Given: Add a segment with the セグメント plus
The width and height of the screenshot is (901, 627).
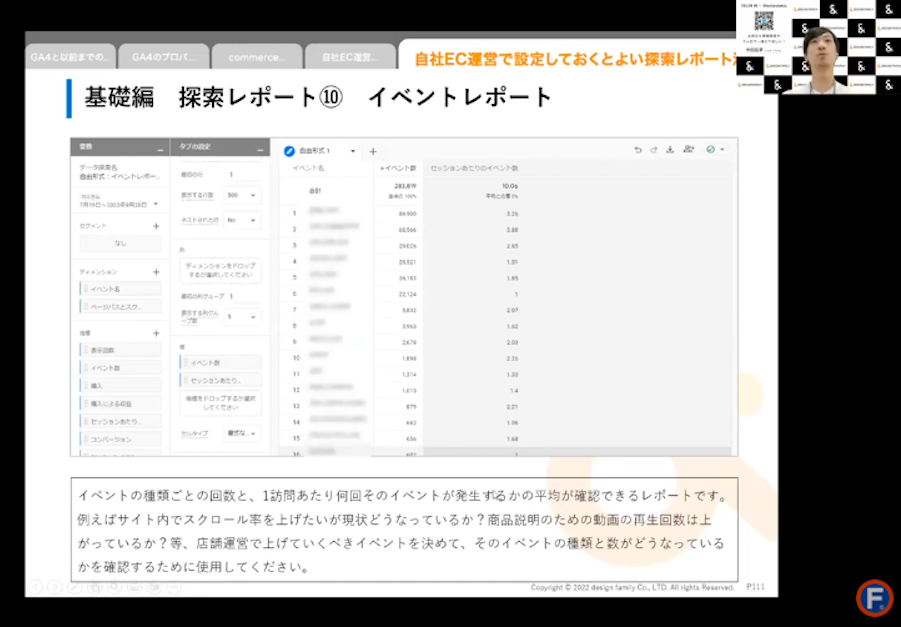Looking at the screenshot, I should [156, 226].
